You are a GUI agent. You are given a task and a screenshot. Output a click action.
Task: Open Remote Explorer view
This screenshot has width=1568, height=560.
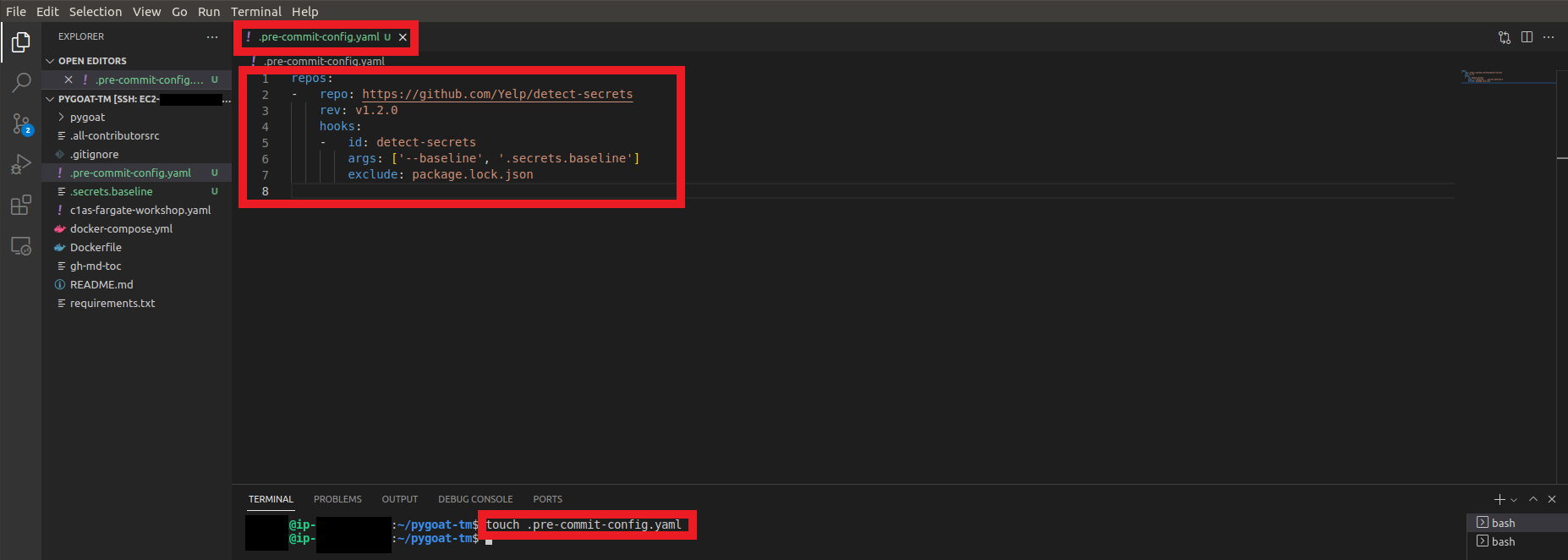coord(21,246)
